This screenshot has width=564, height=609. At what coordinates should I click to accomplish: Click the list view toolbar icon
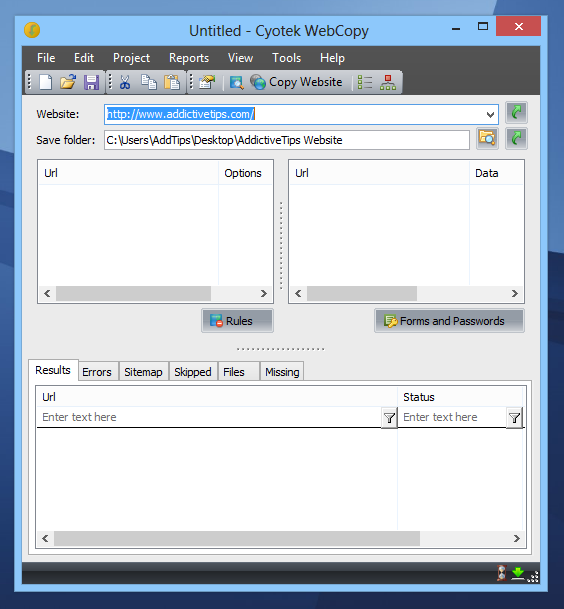365,82
